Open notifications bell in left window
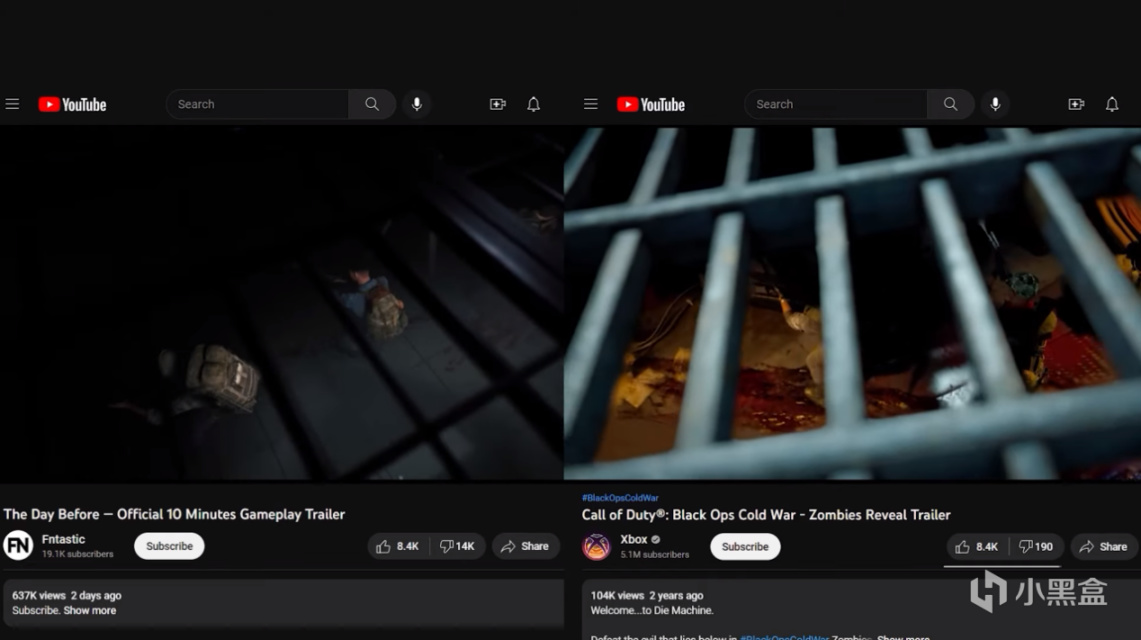This screenshot has height=640, width=1141. [533, 104]
